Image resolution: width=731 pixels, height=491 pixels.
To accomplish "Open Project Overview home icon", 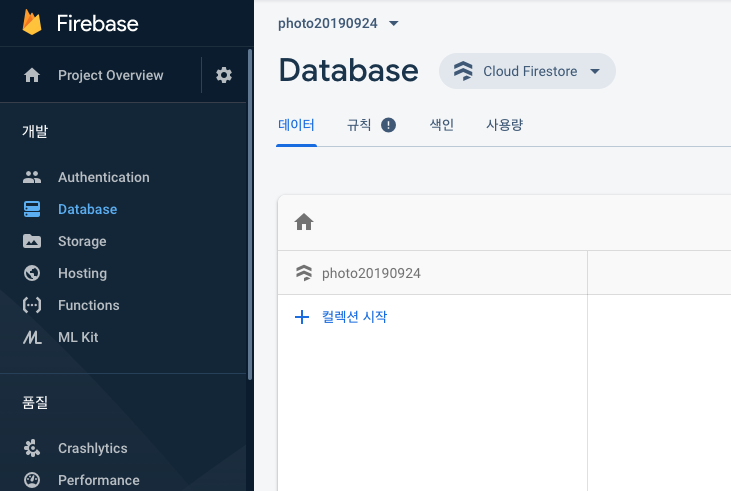I will [x=32, y=75].
